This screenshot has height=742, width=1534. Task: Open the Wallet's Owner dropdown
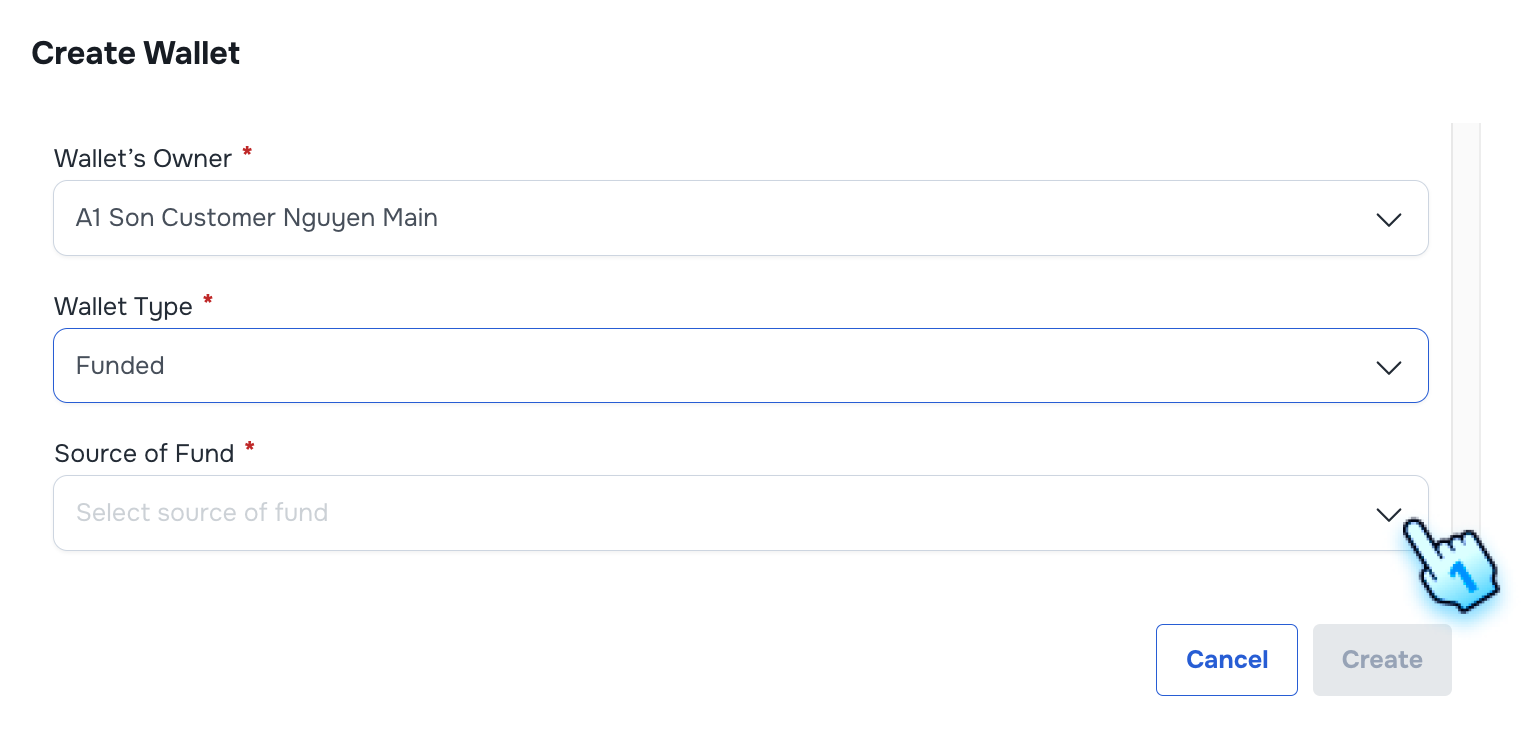pyautogui.click(x=740, y=218)
